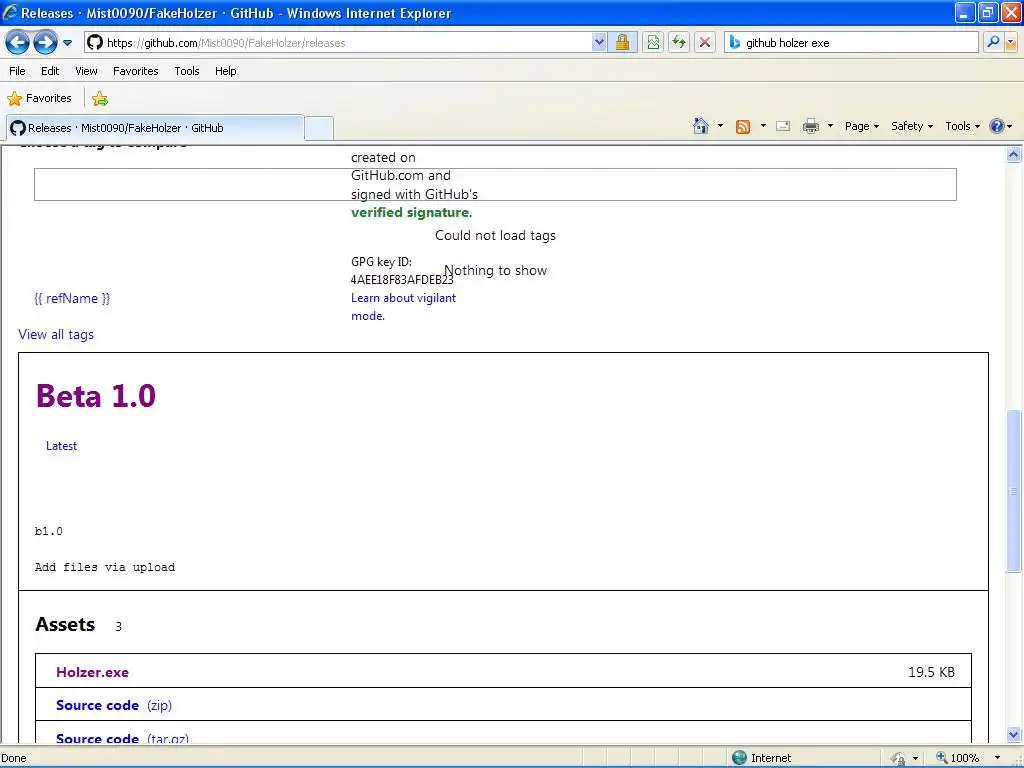1024x768 pixels.
Task: Open the search provider dropdown arrow
Action: click(1011, 43)
